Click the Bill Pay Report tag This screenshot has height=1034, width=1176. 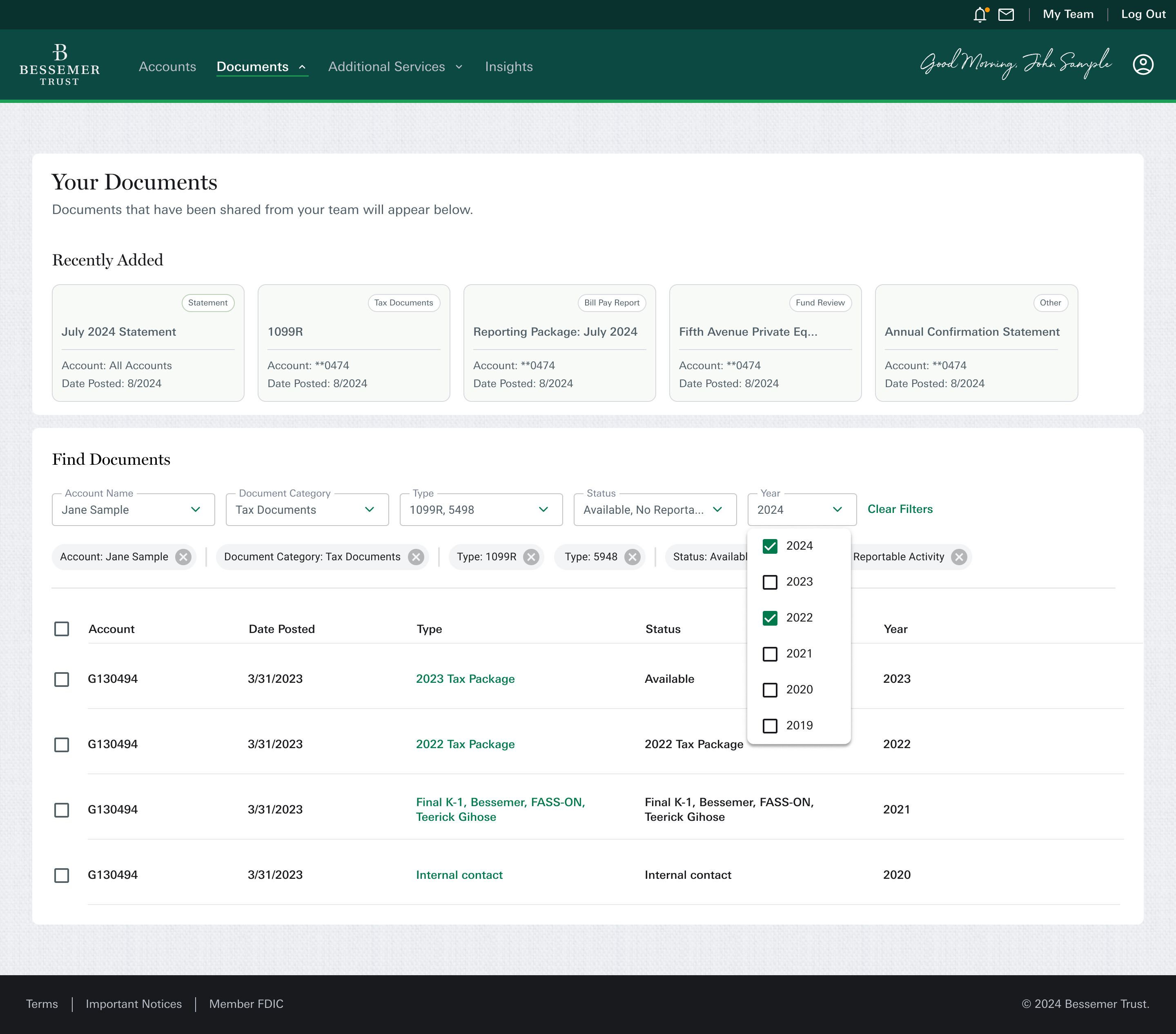point(612,303)
